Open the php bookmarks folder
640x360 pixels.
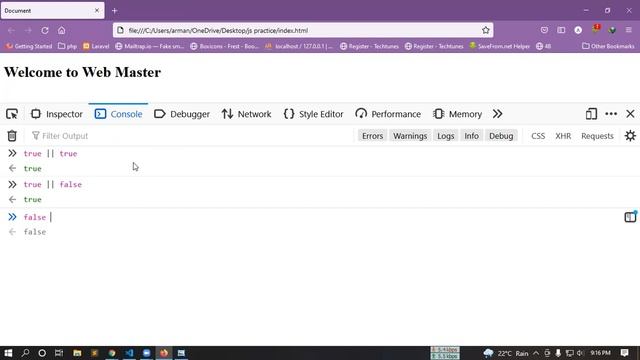click(67, 46)
